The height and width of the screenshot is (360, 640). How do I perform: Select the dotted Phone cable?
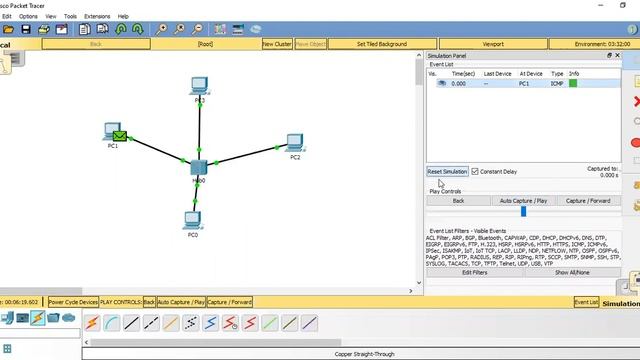(191, 323)
